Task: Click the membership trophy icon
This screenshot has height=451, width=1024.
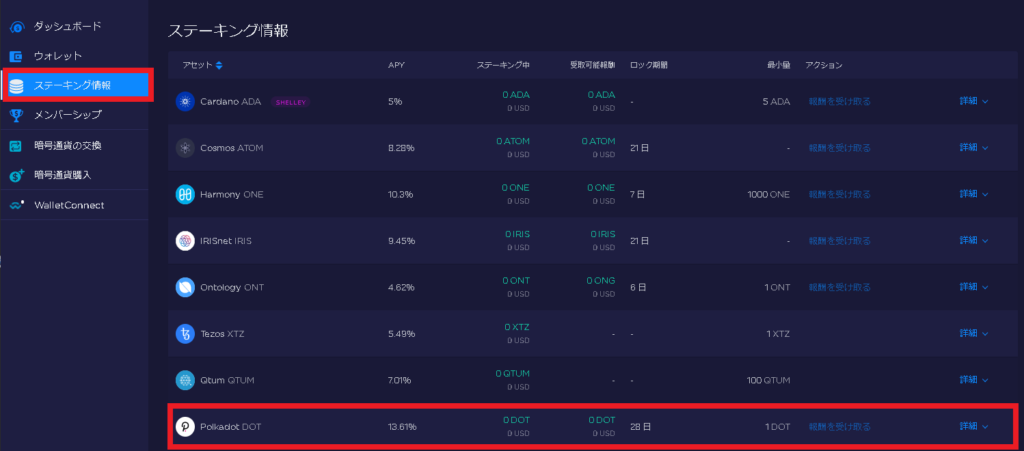Action: 18,115
